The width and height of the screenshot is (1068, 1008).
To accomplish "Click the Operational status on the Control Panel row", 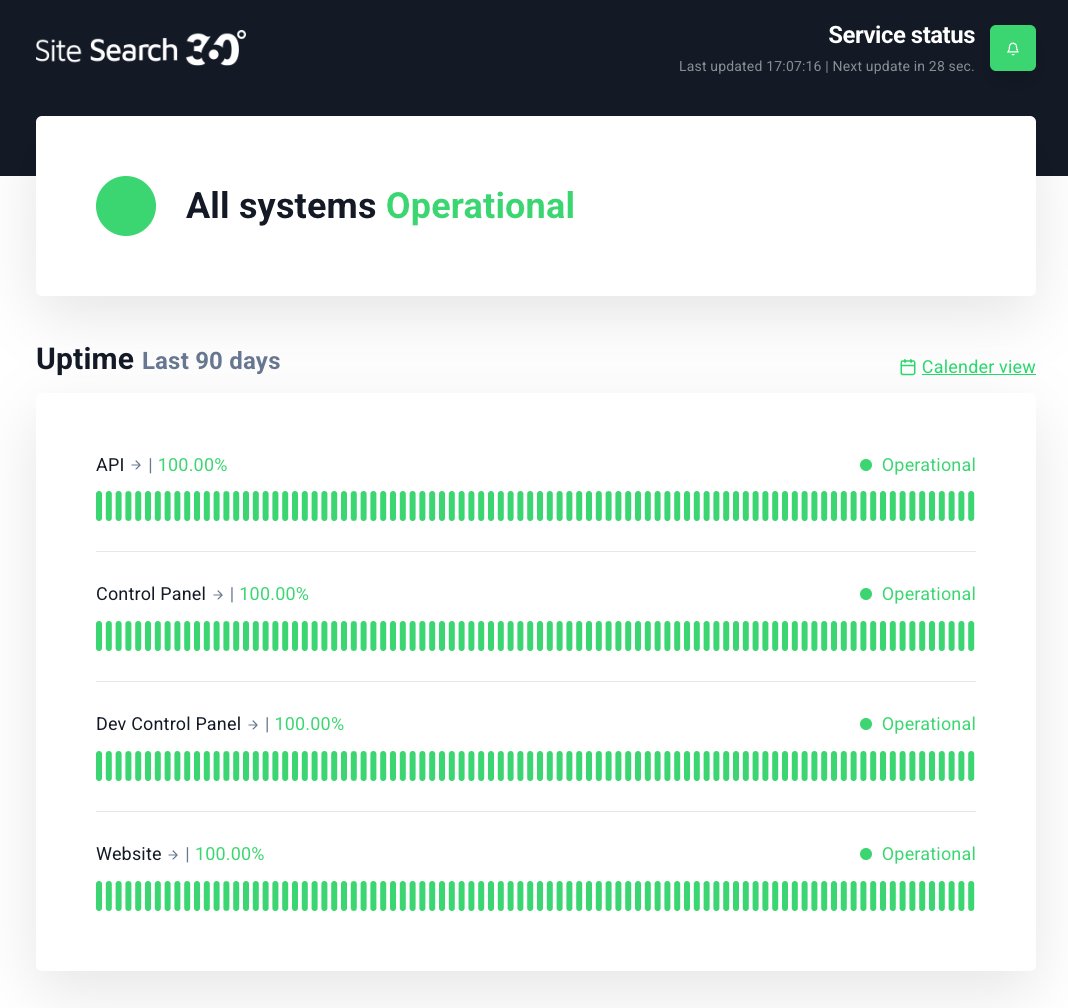I will pyautogui.click(x=928, y=594).
